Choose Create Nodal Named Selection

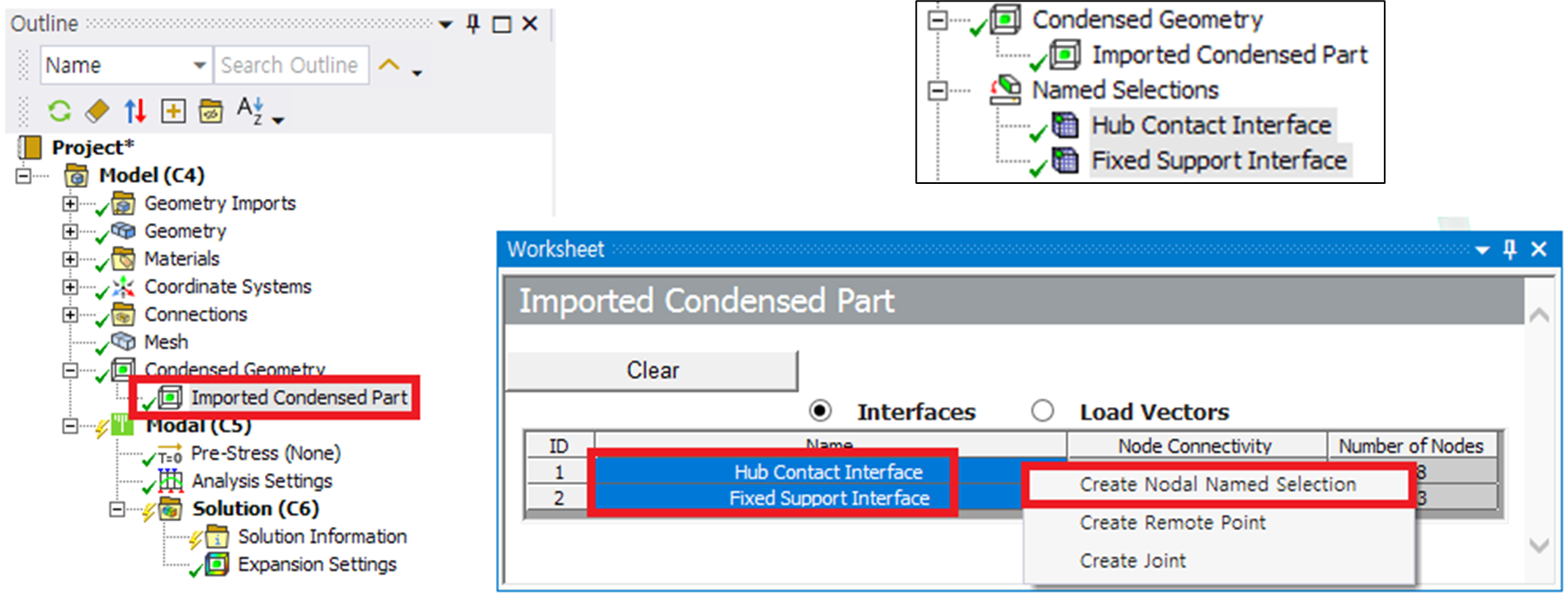tap(1217, 485)
